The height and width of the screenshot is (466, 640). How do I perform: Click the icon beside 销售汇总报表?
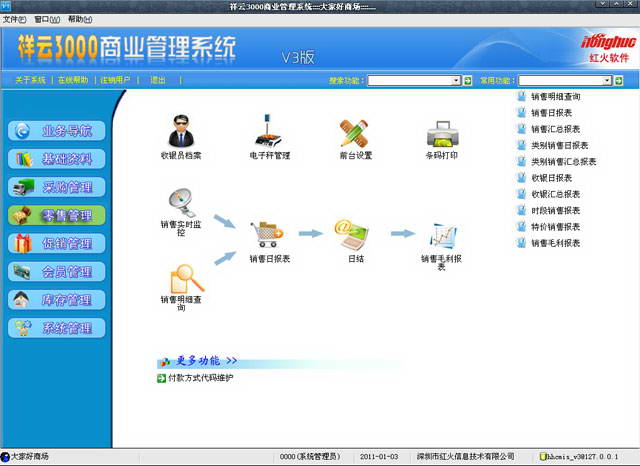521,129
